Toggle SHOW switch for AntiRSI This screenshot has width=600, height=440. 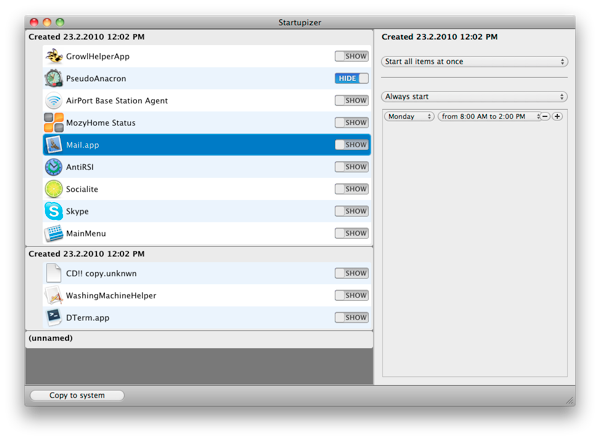pos(352,167)
